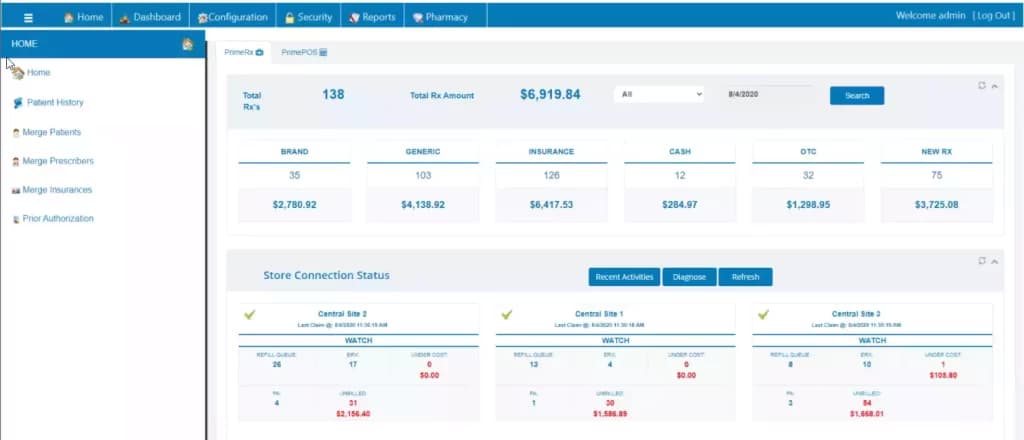Click the Refresh button
This screenshot has width=1024, height=440.
tap(745, 277)
